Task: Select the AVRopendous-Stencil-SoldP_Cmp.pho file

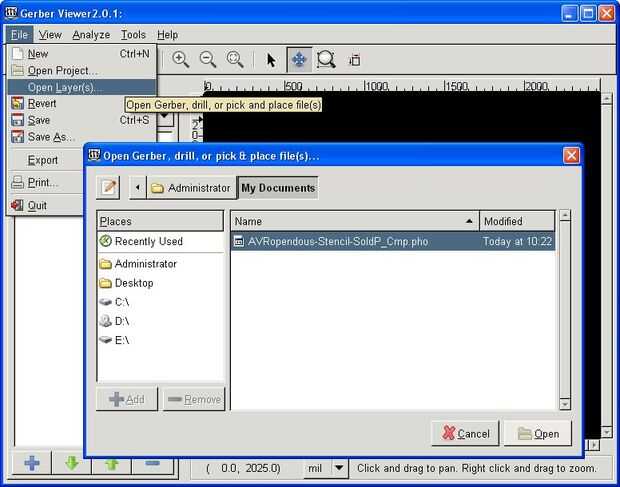Action: (x=393, y=241)
